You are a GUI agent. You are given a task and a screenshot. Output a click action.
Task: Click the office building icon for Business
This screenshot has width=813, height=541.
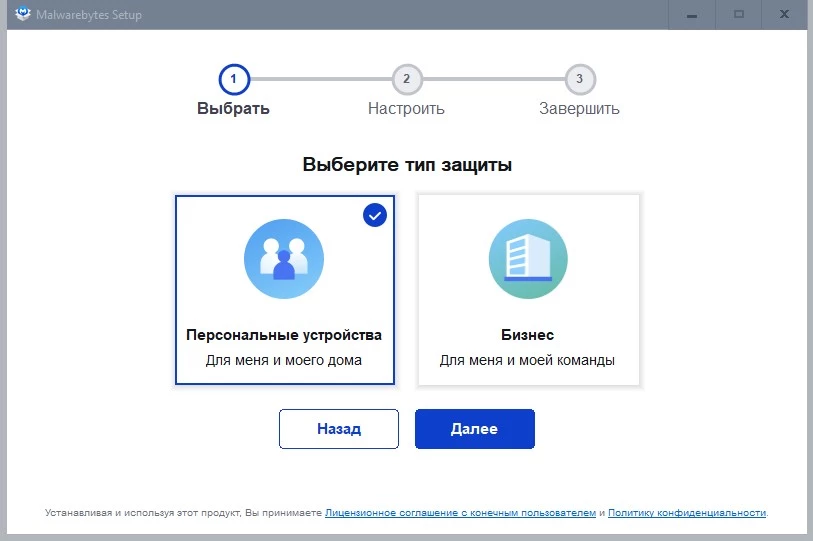tap(527, 259)
